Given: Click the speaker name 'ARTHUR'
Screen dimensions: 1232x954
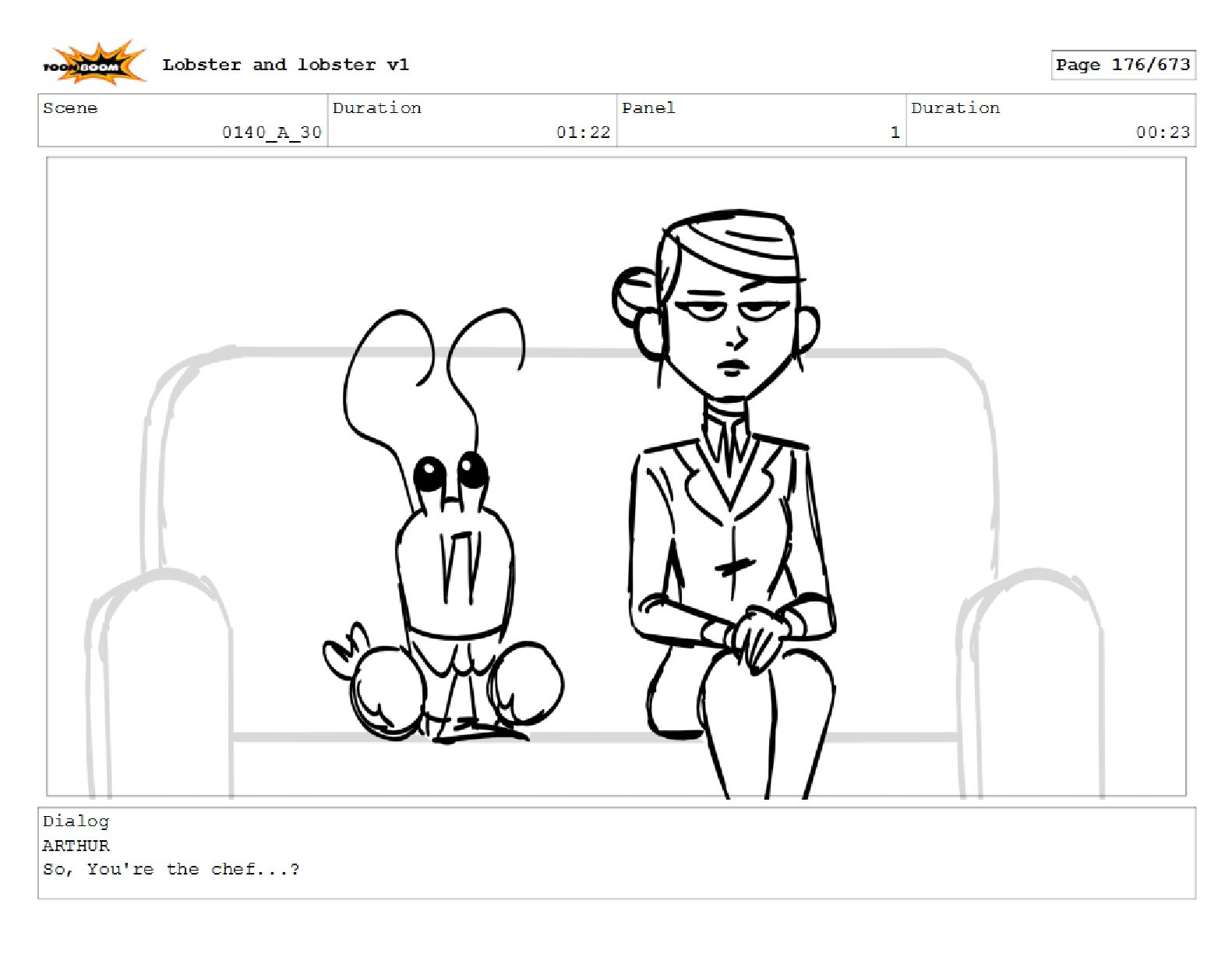Looking at the screenshot, I should click(76, 846).
